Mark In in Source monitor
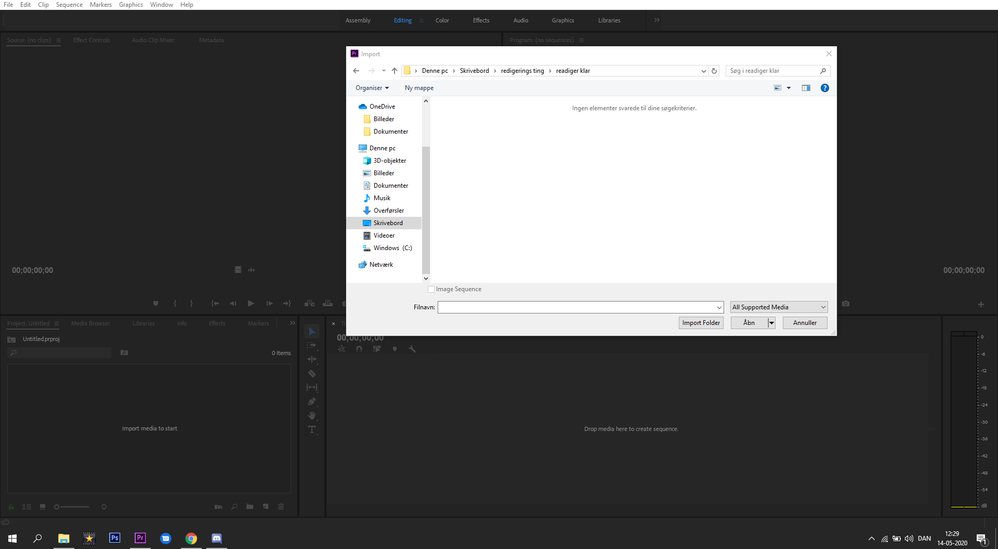Screen dimensions: 998x549 [x=175, y=303]
